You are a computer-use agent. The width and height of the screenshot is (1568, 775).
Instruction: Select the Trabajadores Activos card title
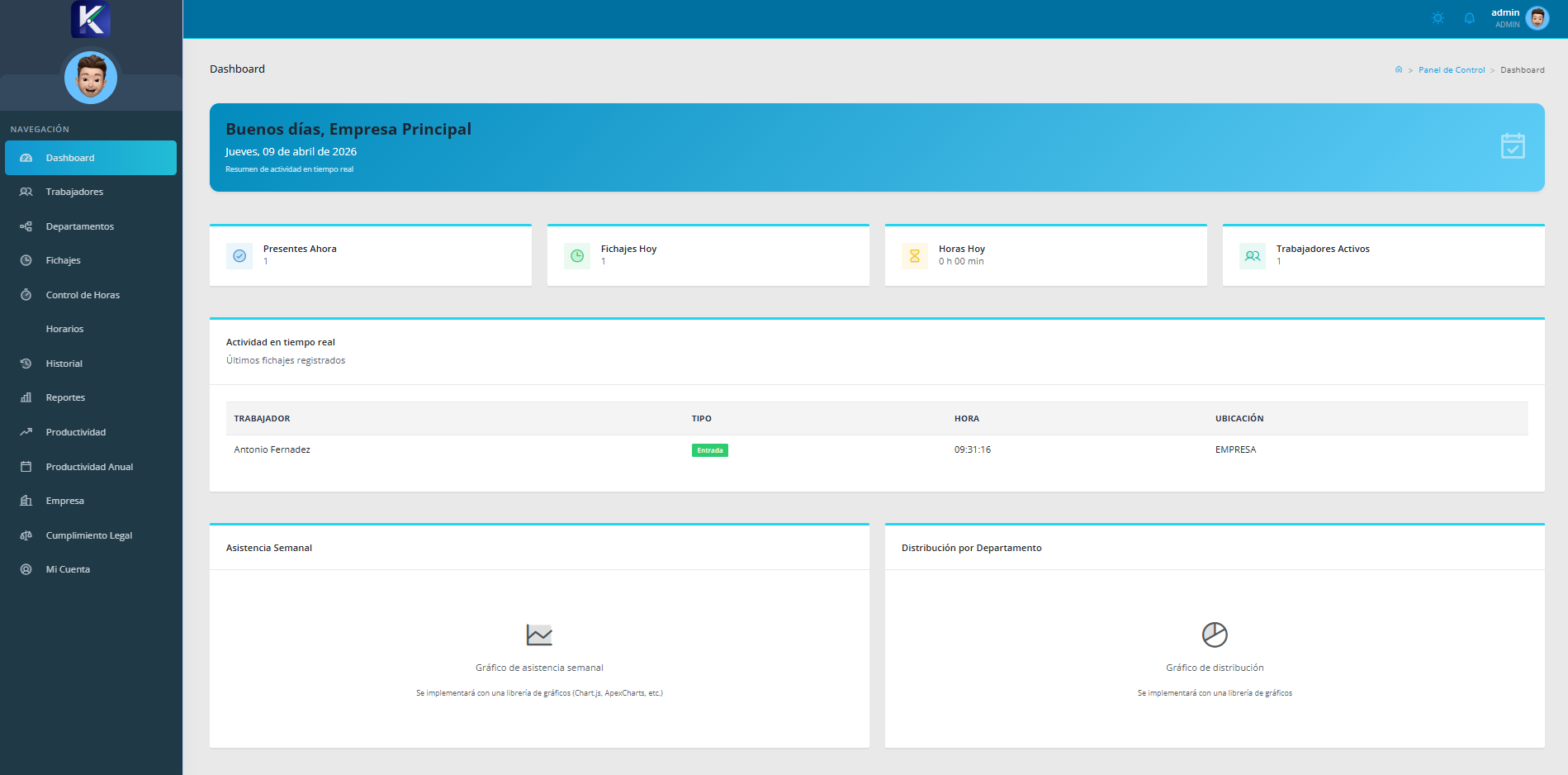[x=1323, y=249]
